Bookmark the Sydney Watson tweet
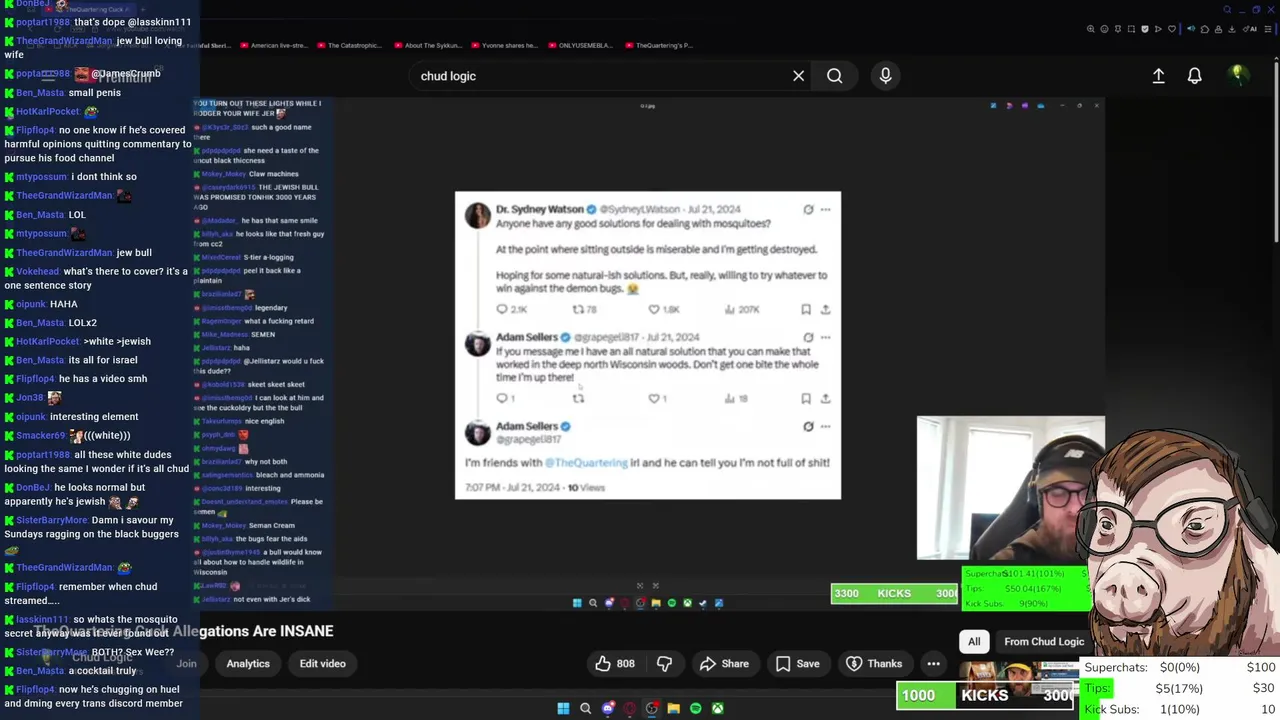This screenshot has height=720, width=1280. (x=806, y=310)
